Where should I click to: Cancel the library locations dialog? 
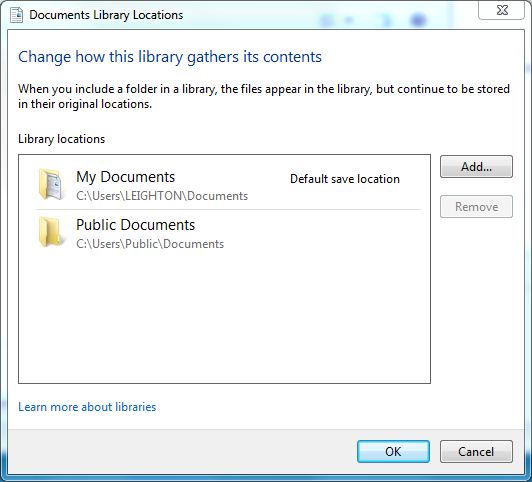(x=476, y=451)
